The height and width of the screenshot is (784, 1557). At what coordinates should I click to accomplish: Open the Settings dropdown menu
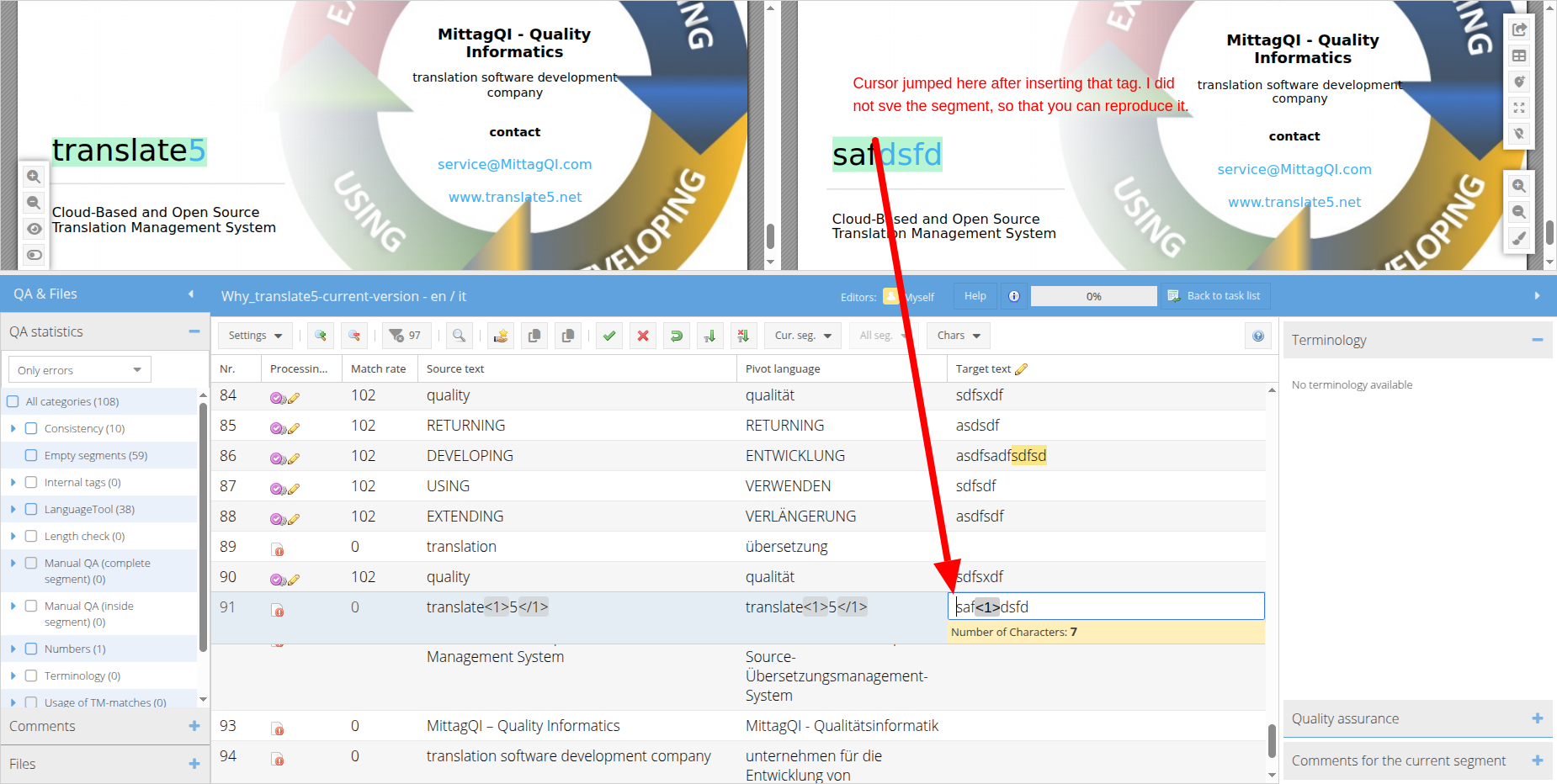(255, 336)
